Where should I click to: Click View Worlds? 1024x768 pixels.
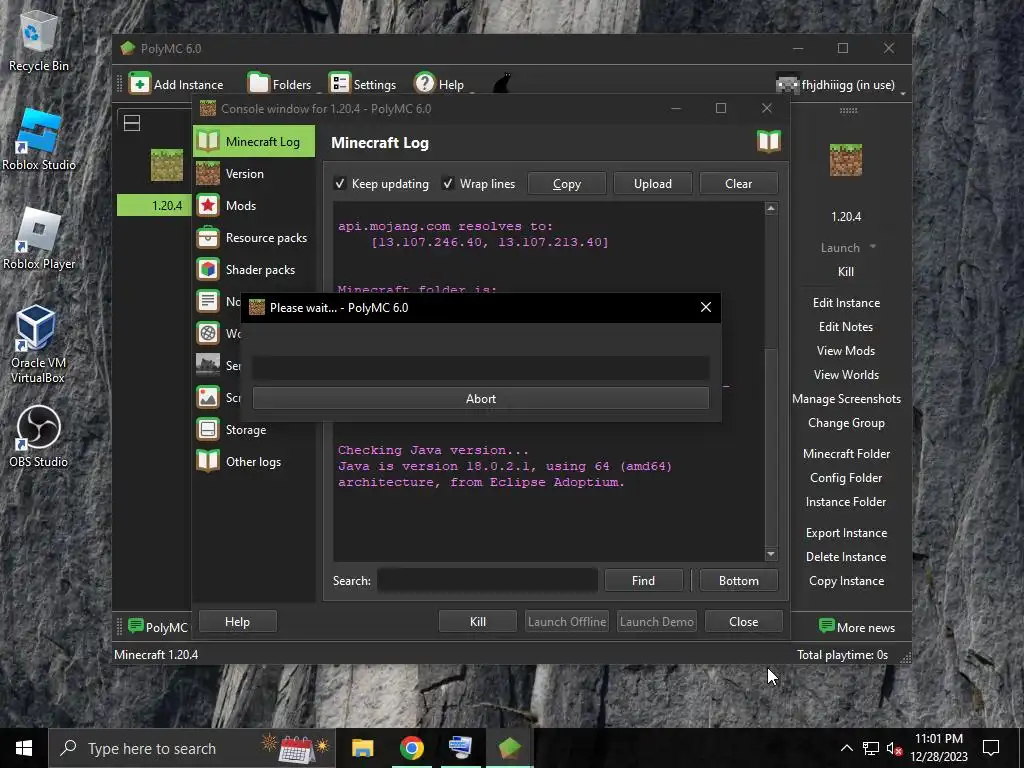846,375
